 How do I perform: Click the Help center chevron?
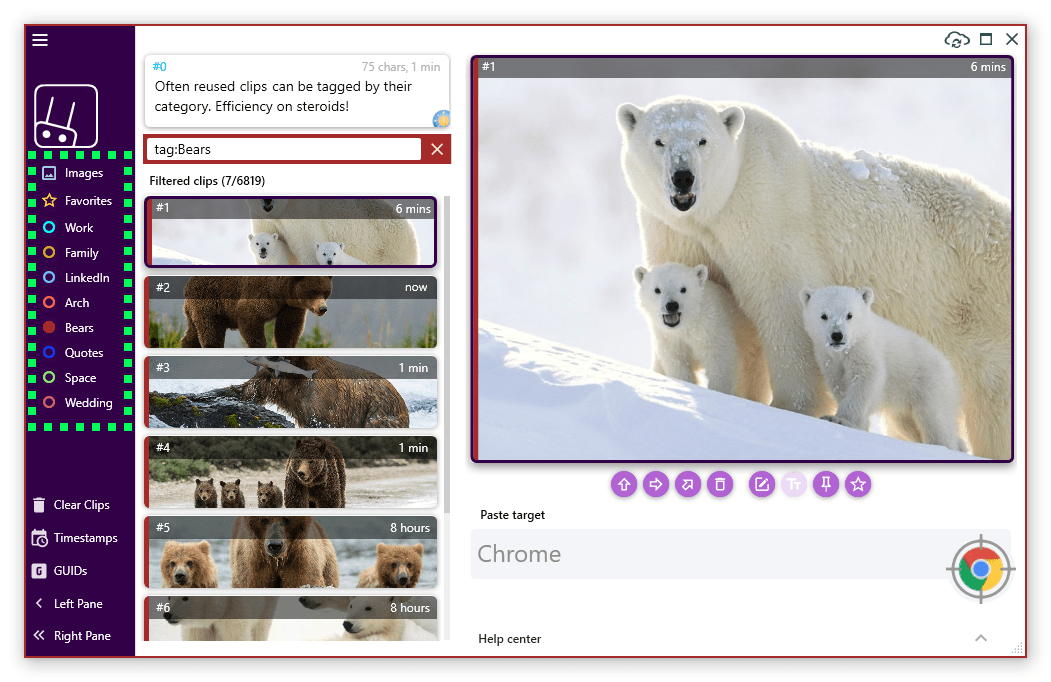(x=981, y=638)
